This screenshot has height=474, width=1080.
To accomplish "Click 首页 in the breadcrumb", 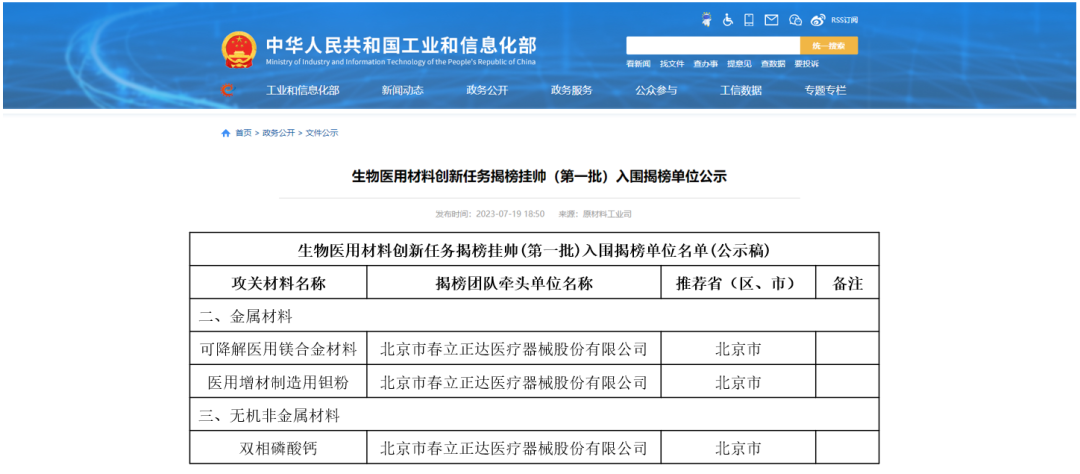I will coord(243,133).
